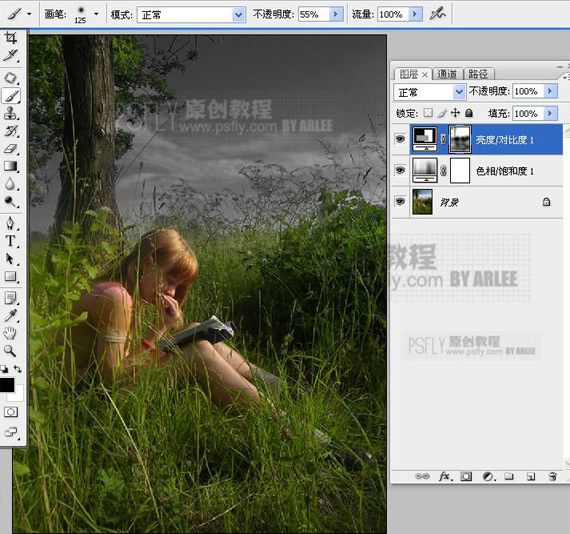The height and width of the screenshot is (534, 570).
Task: Toggle lock transparent pixels
Action: click(x=428, y=113)
